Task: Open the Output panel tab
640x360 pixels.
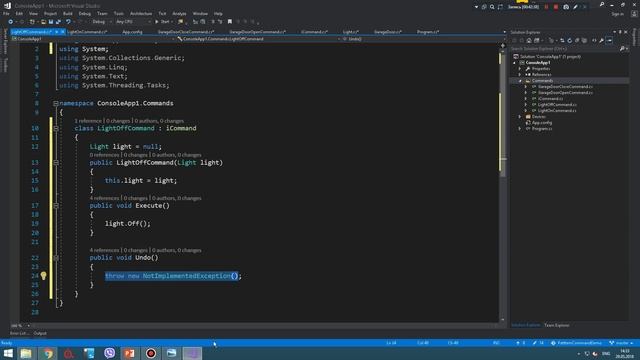Action: pos(40,333)
